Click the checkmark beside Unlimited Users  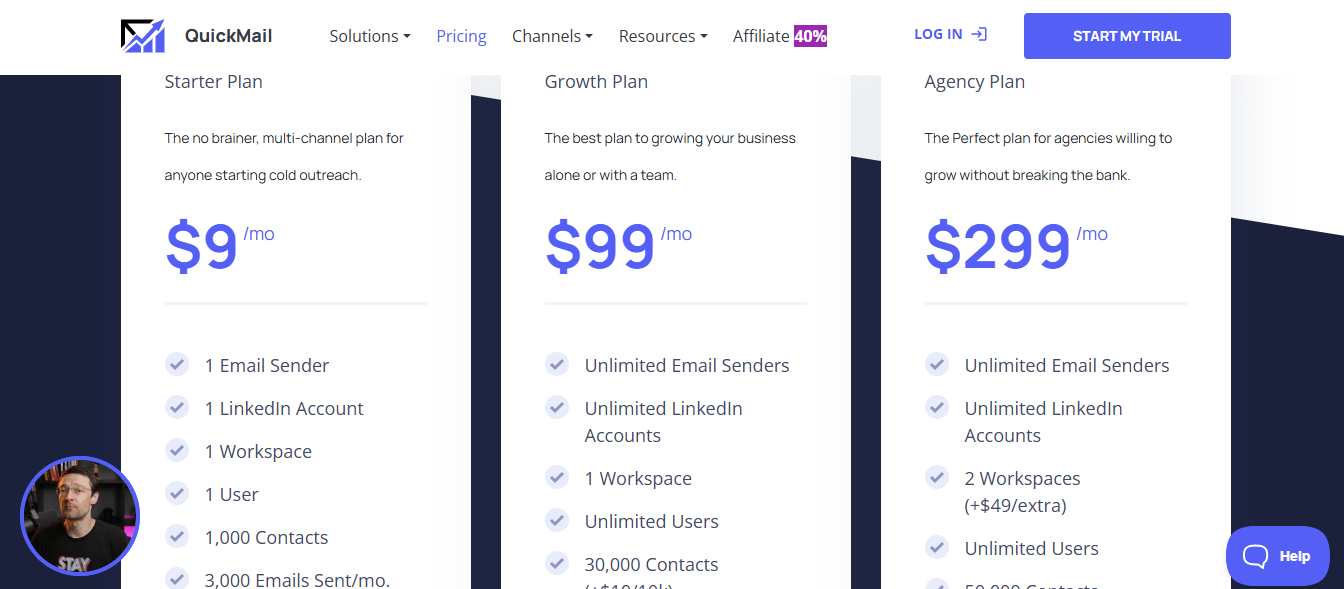coord(557,520)
